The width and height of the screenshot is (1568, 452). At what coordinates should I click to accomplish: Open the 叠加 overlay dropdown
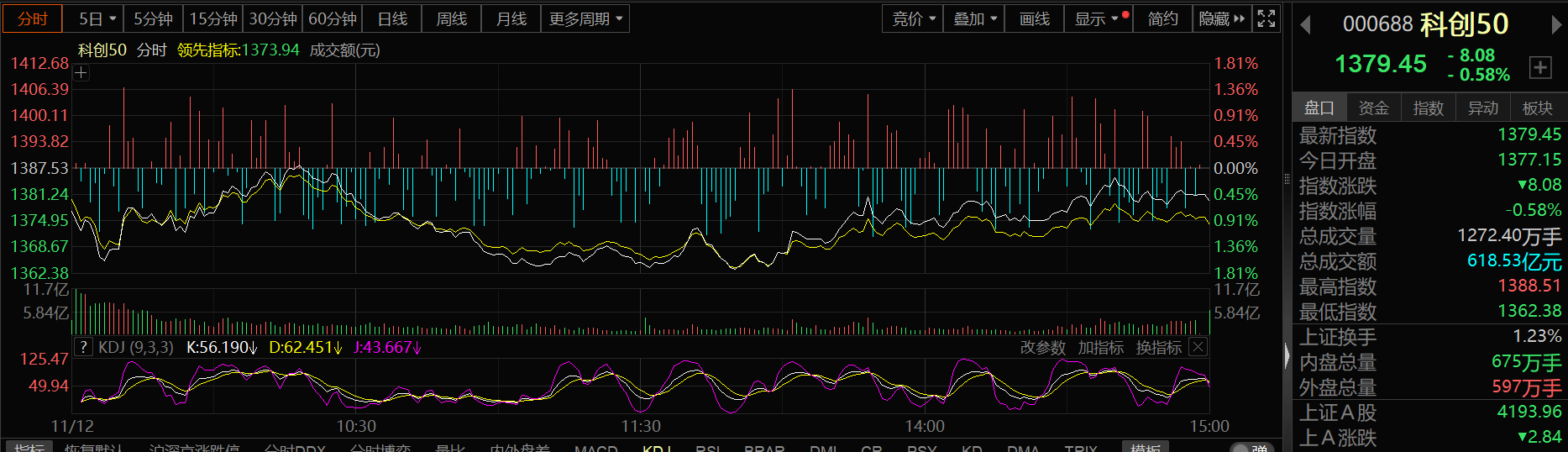pyautogui.click(x=974, y=18)
